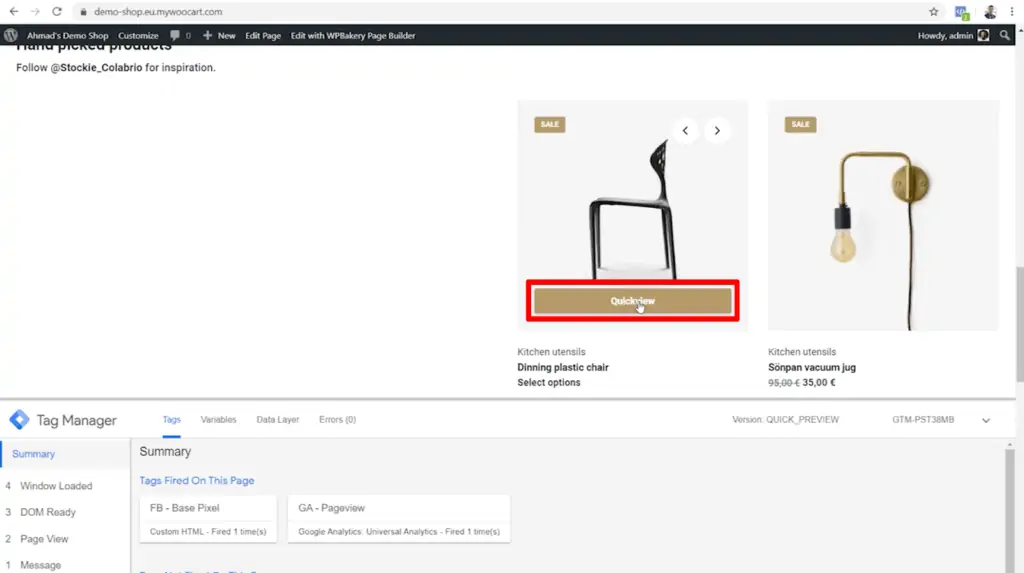Viewport: 1024px width, 573px height.
Task: Click the admin user avatar
Action: click(984, 35)
